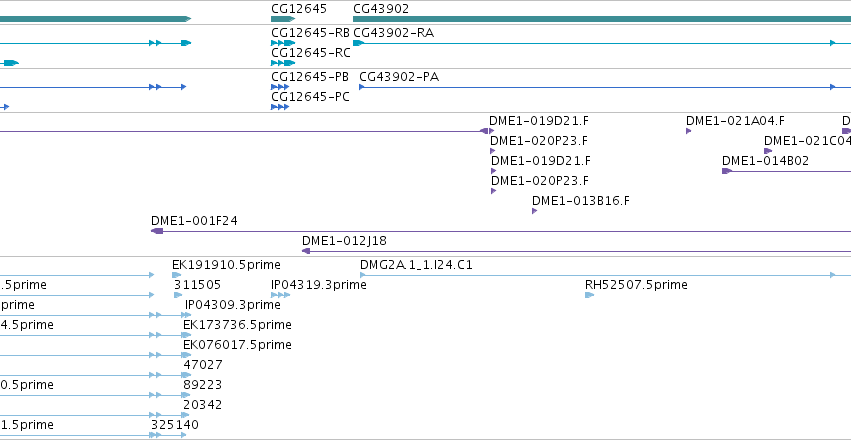
Task: Select transcript CG43902-RA label
Action: pos(393,33)
